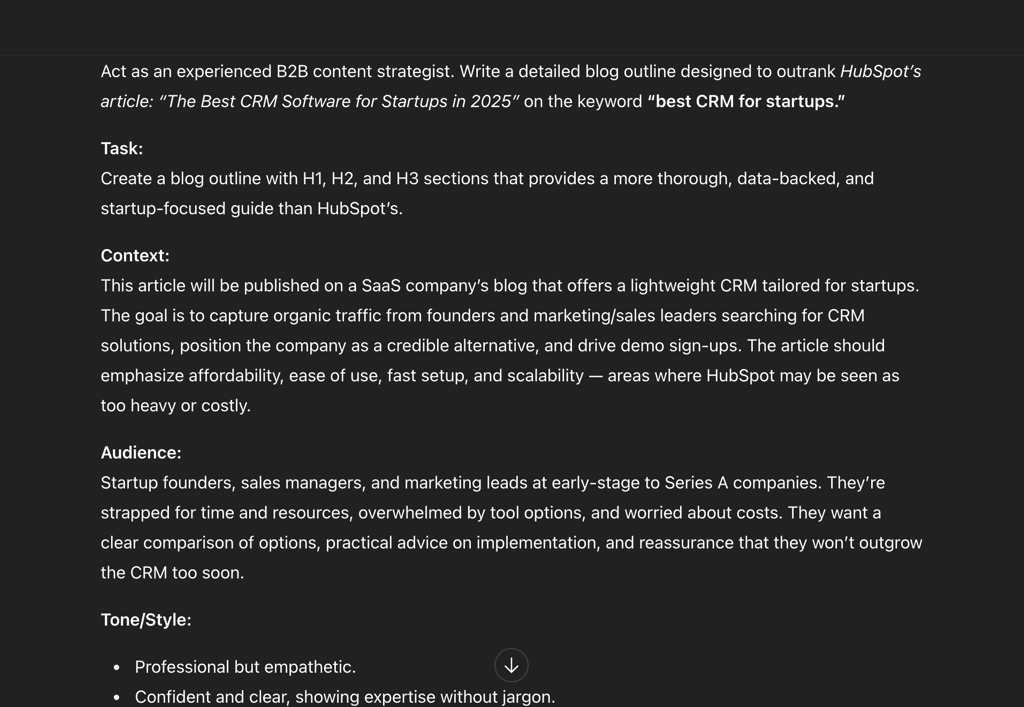The width and height of the screenshot is (1024, 707).
Task: Click the italic 'HubSpot's' at end of first line
Action: (880, 72)
